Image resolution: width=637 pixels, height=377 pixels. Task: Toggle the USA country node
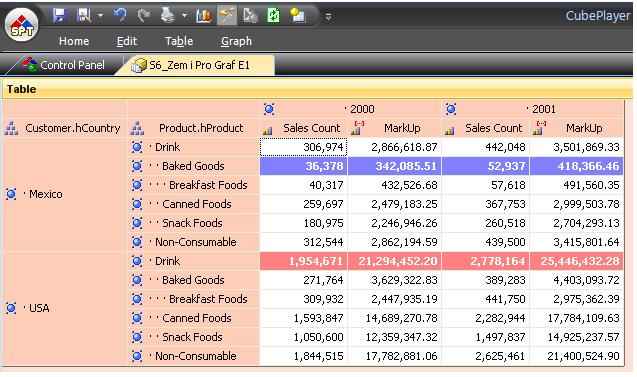[11, 308]
